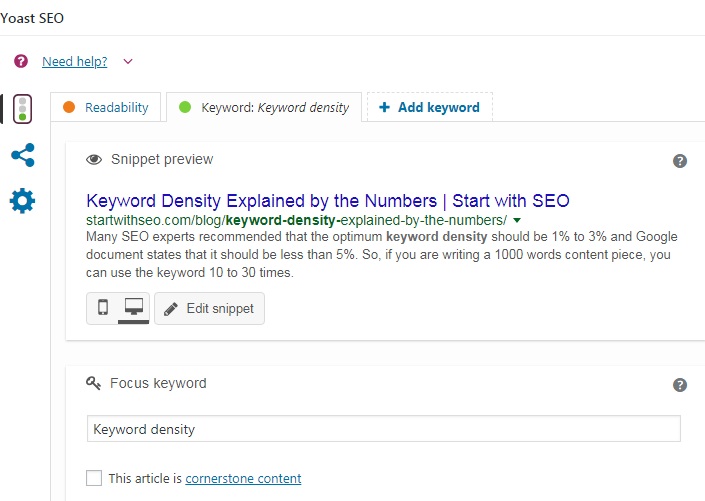Switch to mobile preview phone icon
The height and width of the screenshot is (501, 705).
(103, 308)
